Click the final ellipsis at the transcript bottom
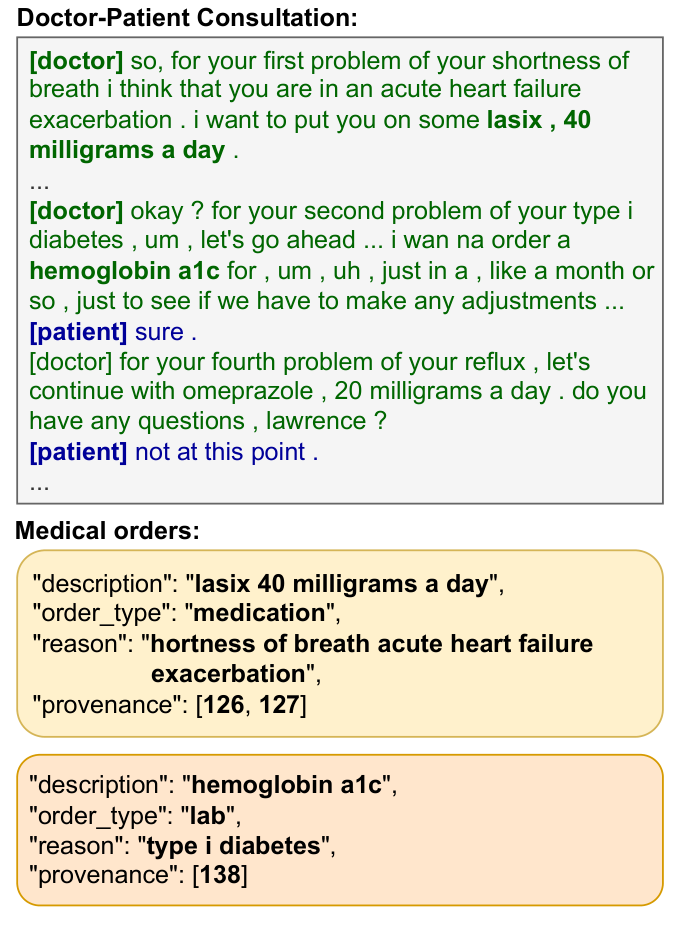Screen dimensions: 675x947 40,482
